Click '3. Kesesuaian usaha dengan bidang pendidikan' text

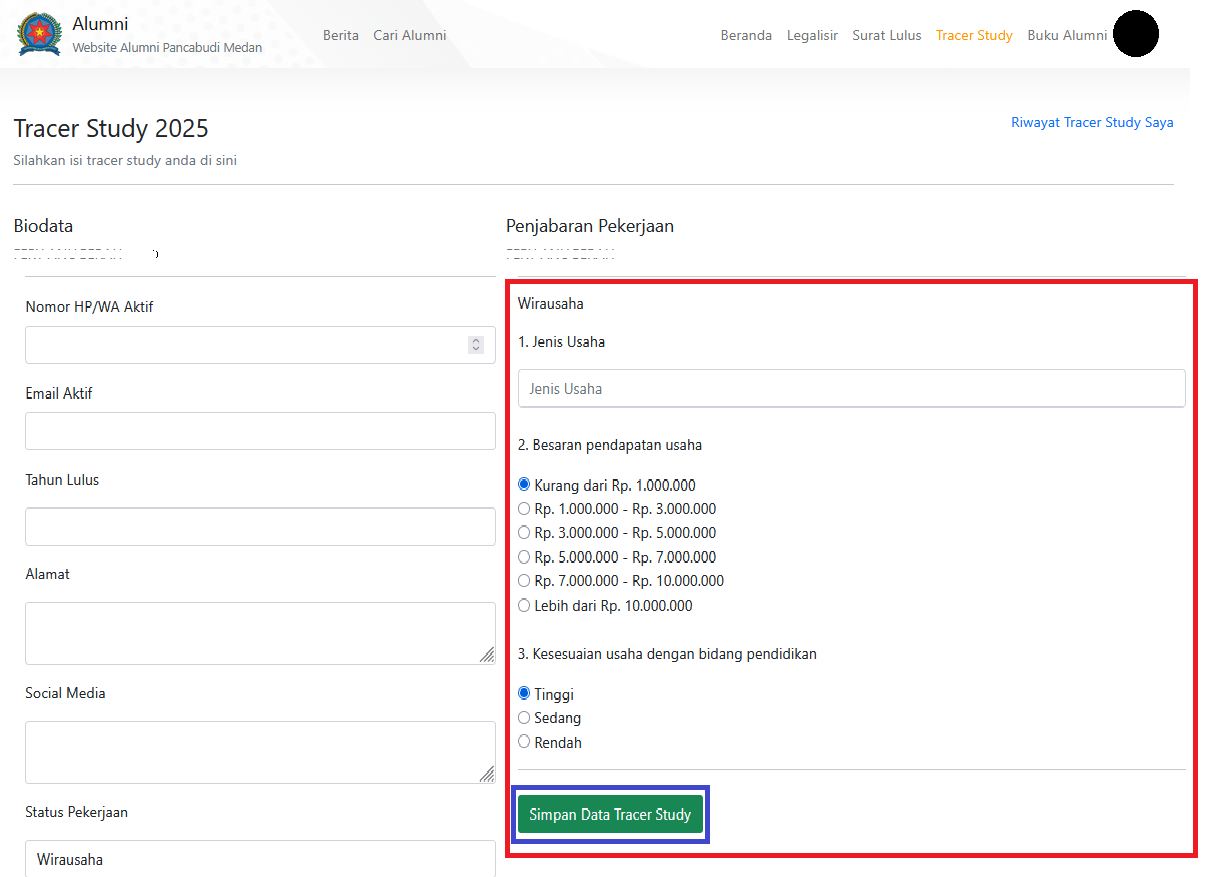click(x=667, y=654)
